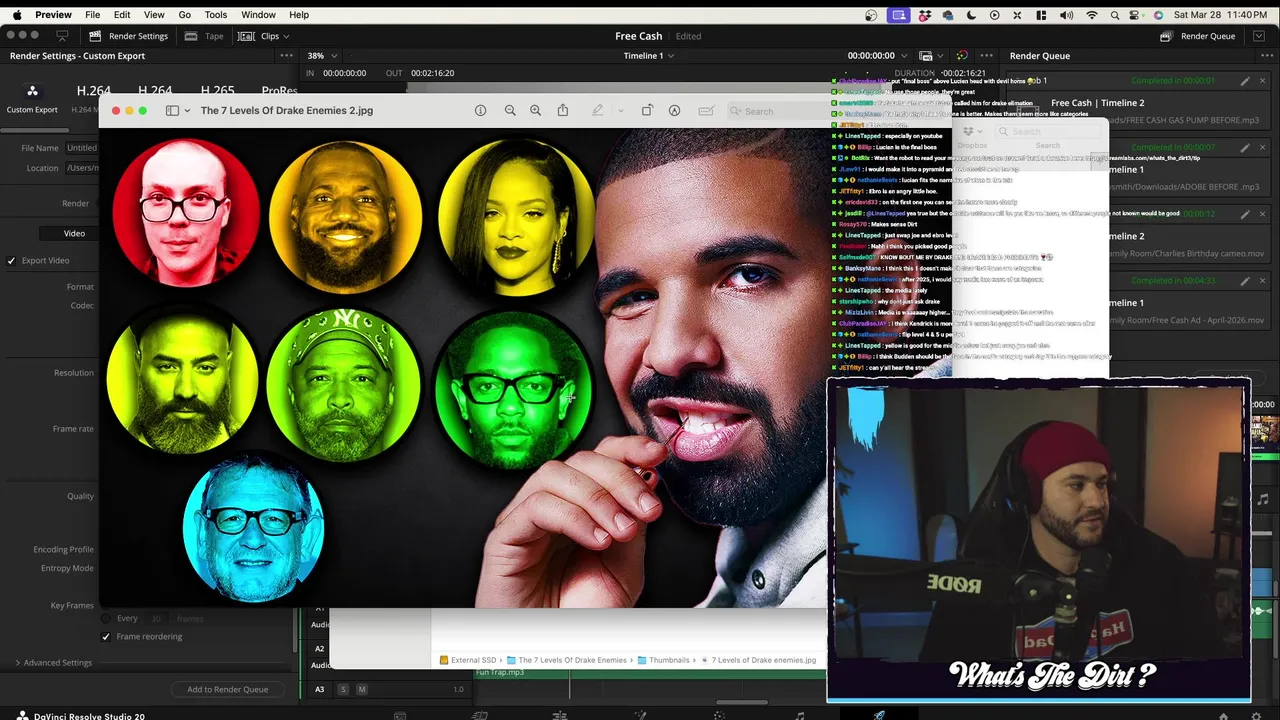1280x720 pixels.
Task: Edit the Free Cash Ad job pencil
Action: [1245, 281]
